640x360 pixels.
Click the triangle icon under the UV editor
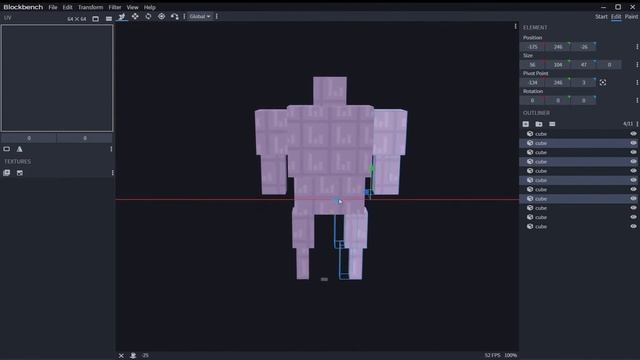coord(20,149)
